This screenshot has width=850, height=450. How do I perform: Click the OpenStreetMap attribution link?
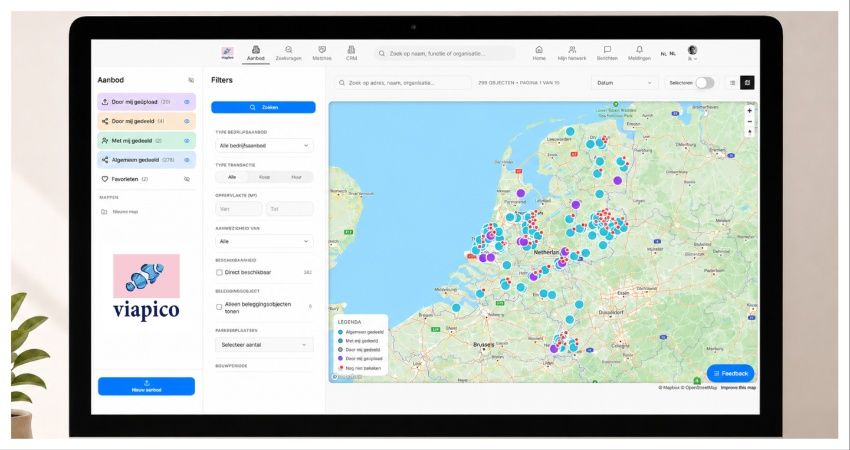[x=701, y=388]
